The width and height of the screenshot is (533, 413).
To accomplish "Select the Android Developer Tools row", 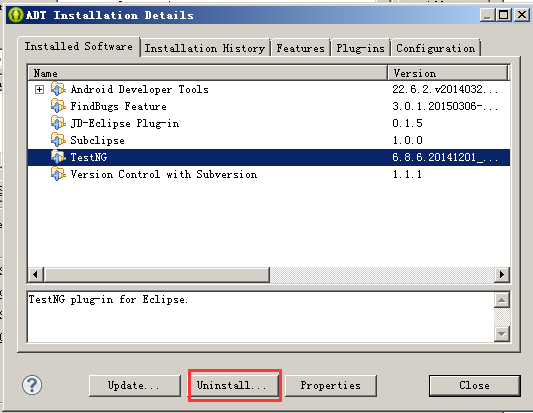I will click(269, 89).
